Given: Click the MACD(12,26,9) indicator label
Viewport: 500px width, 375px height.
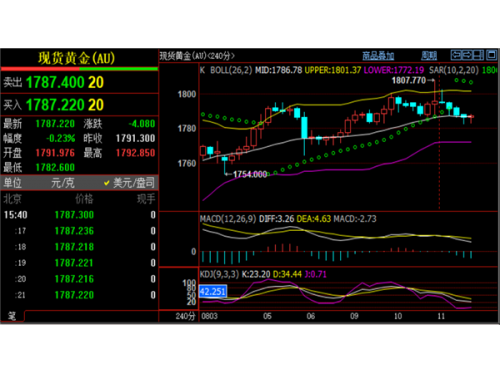Looking at the screenshot, I should [x=228, y=219].
